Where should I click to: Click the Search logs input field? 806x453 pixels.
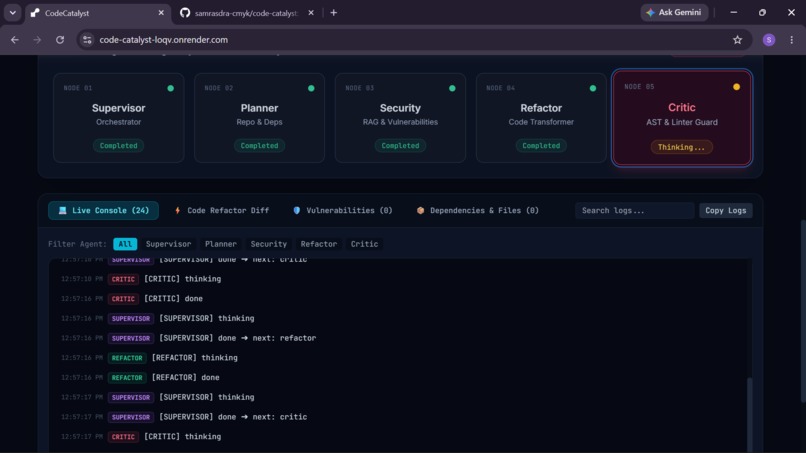coord(634,210)
